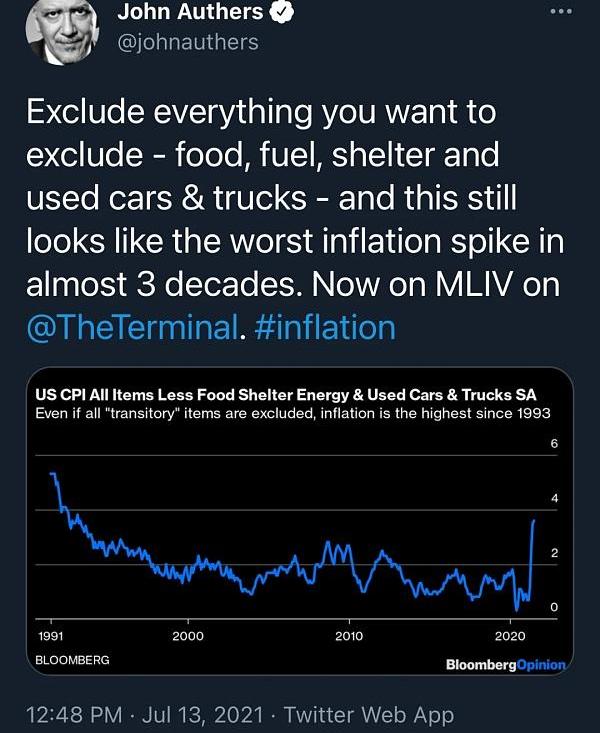The height and width of the screenshot is (733, 600).
Task: Click the chart subtitle about transitory items
Action: [x=293, y=413]
